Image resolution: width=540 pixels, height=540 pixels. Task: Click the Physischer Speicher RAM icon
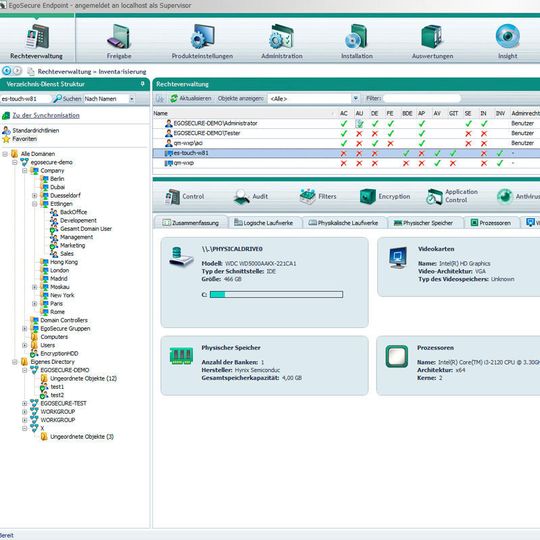(181, 356)
